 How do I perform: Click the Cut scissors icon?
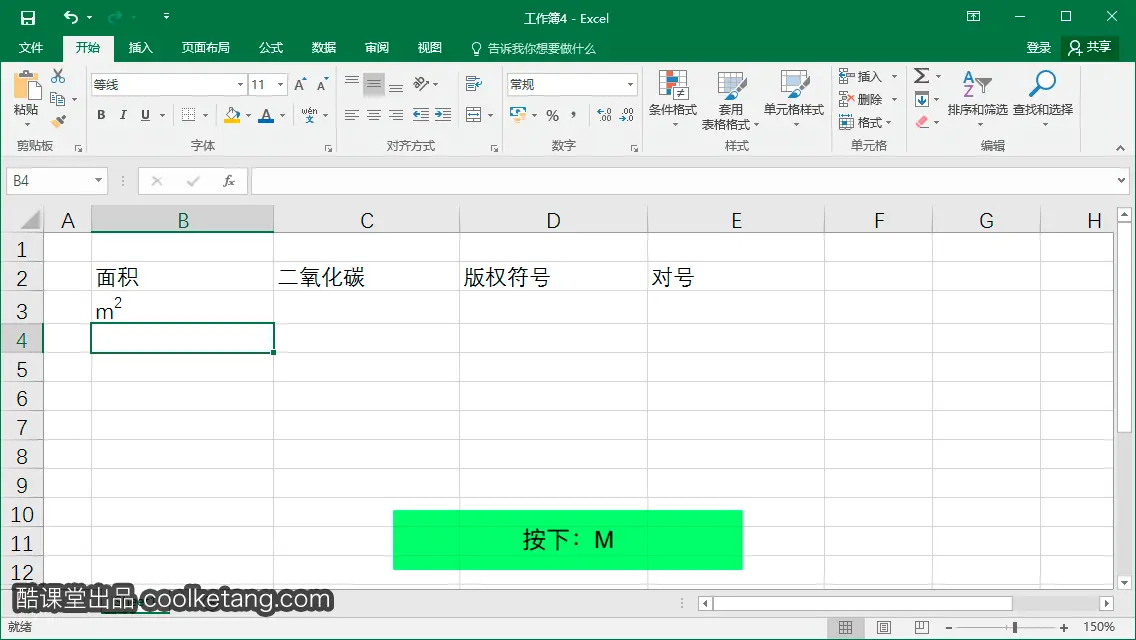(x=58, y=75)
